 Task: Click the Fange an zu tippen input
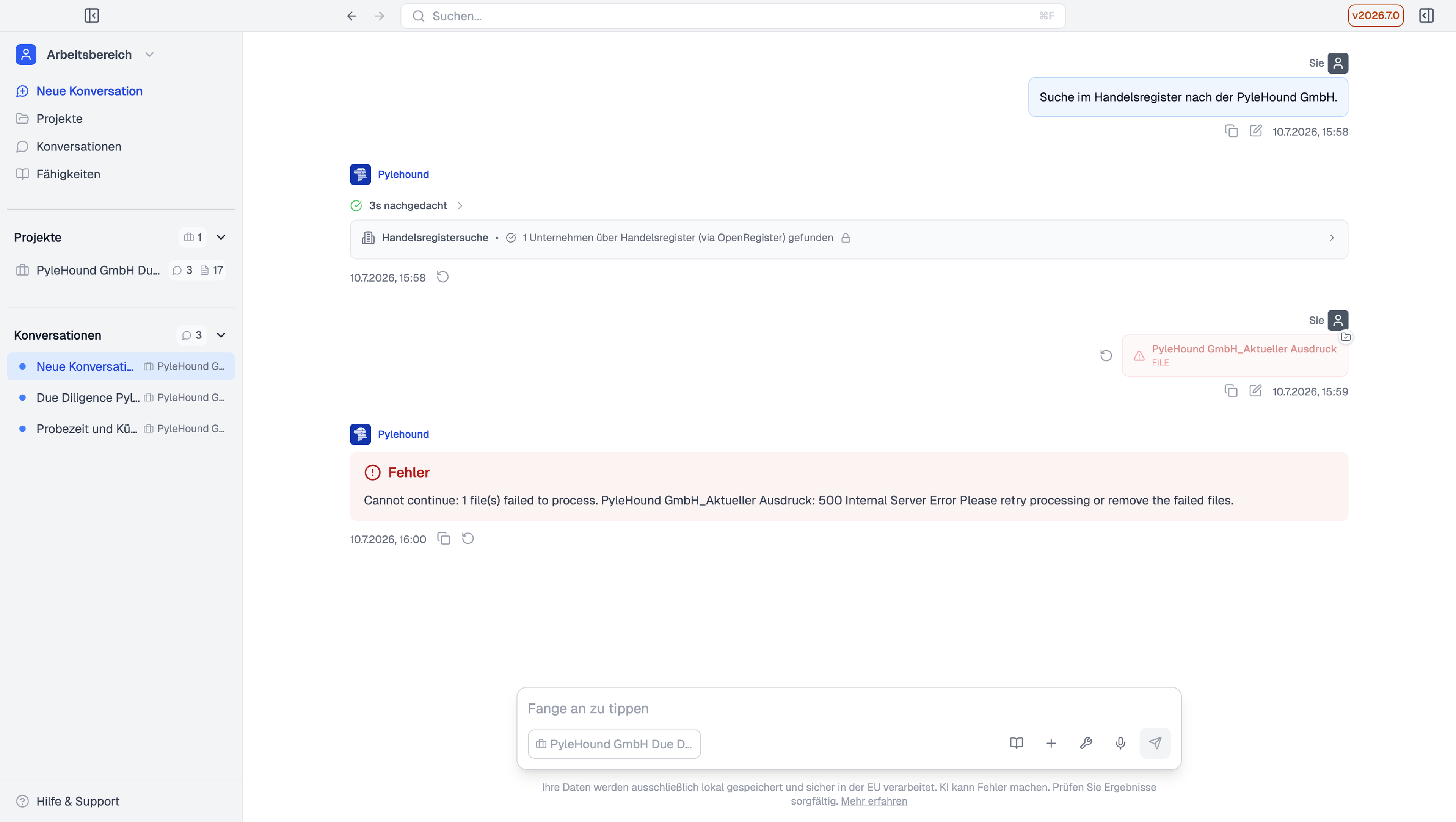tap(849, 708)
